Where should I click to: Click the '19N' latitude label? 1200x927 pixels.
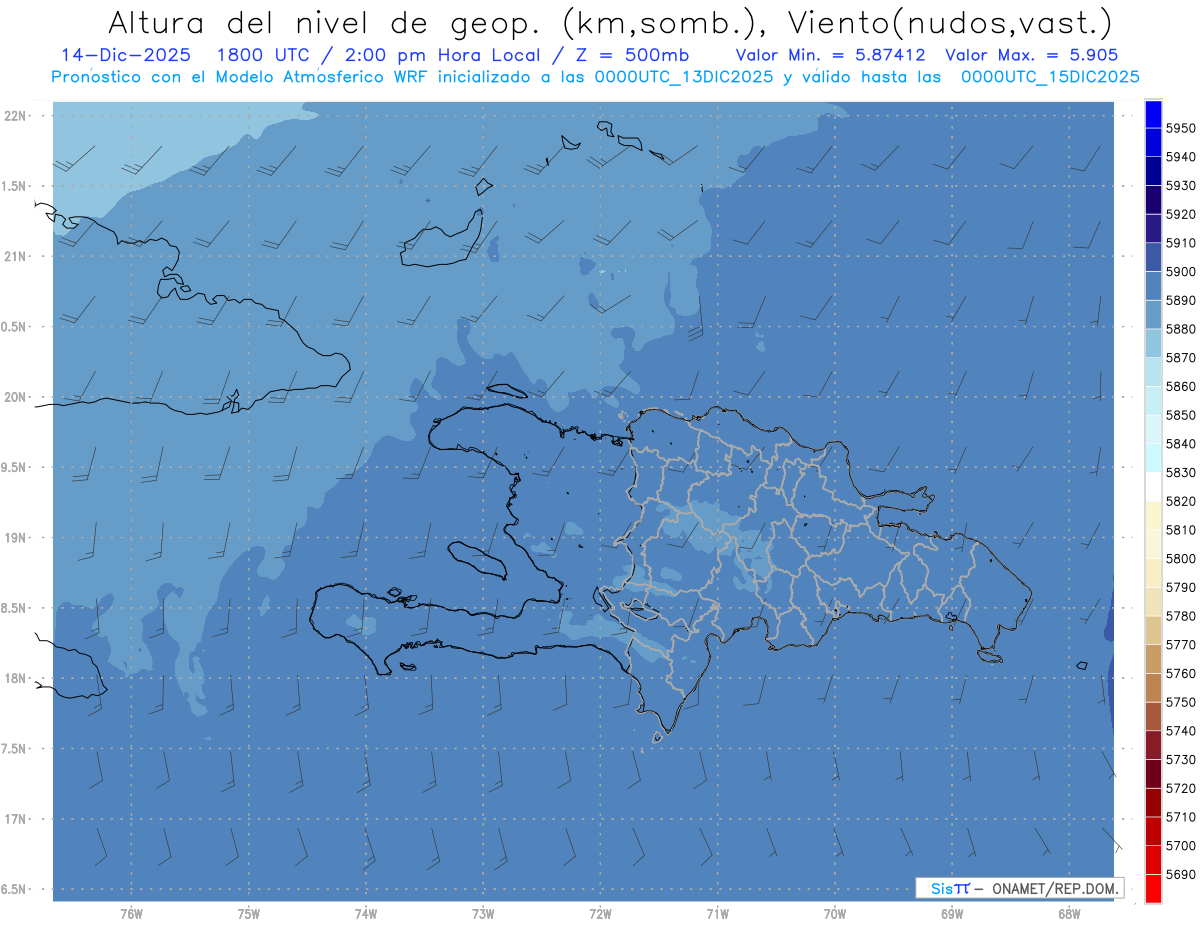coord(16,538)
